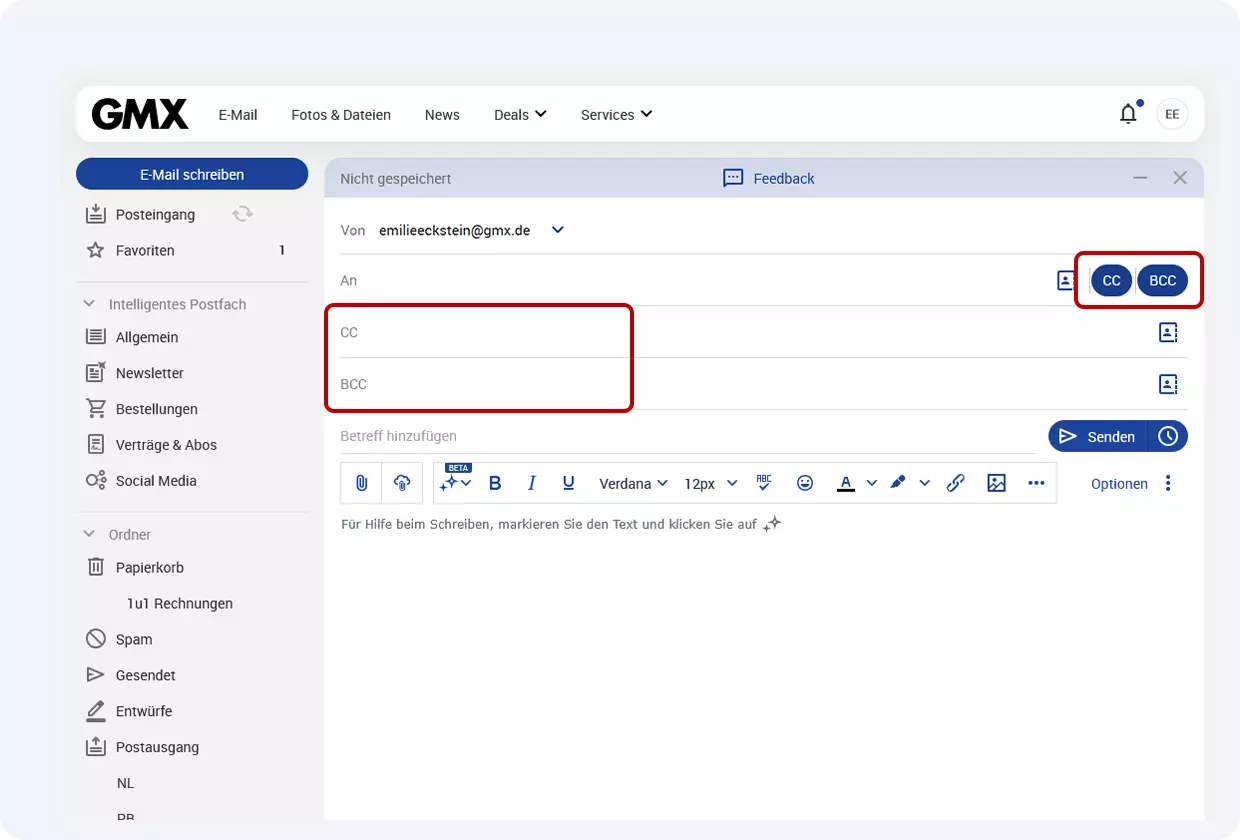Image resolution: width=1240 pixels, height=840 pixels.
Task: Open the text color picker
Action: click(845, 483)
